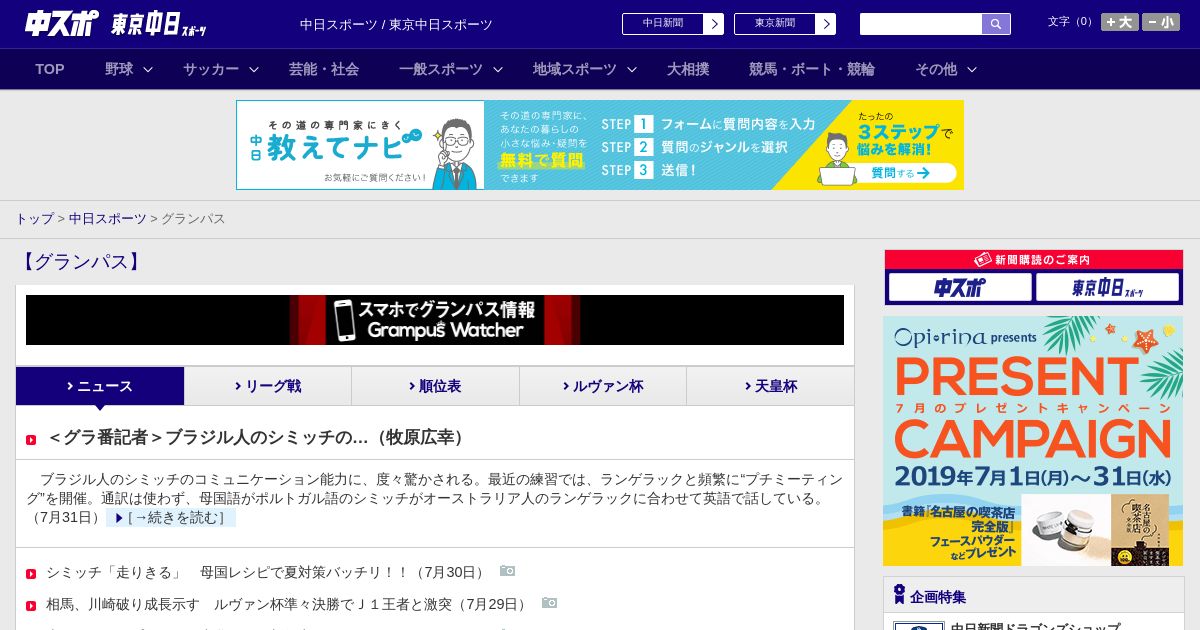Open 野球 navigation label

tap(119, 69)
